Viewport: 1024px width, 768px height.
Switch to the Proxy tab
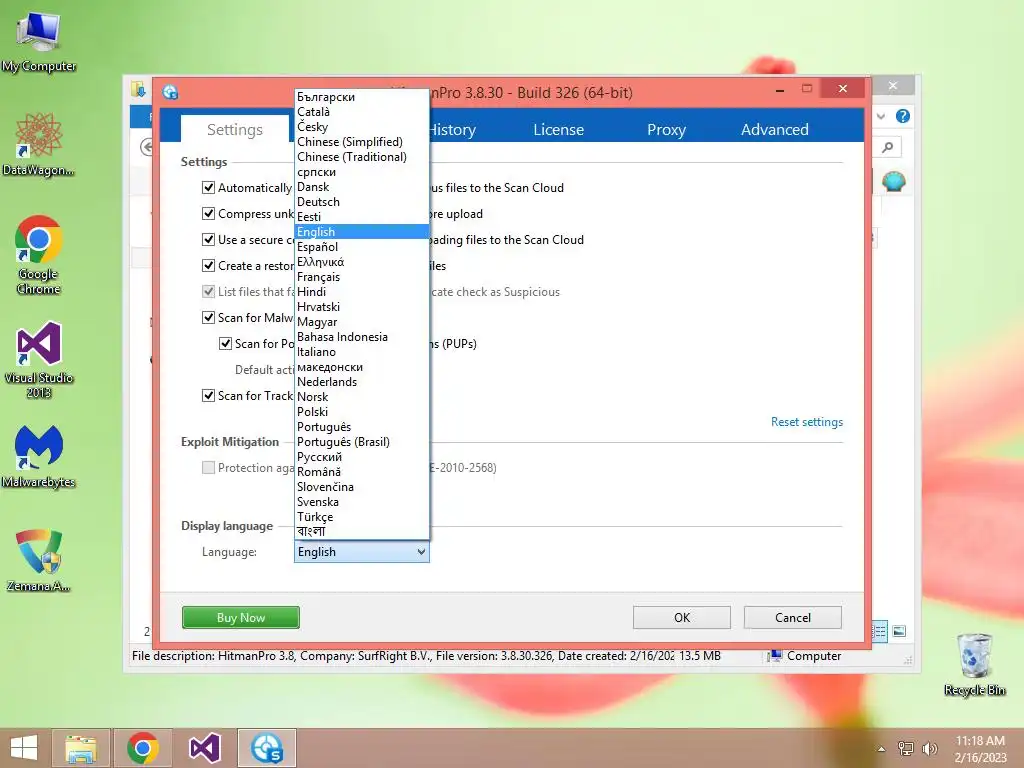(666, 129)
